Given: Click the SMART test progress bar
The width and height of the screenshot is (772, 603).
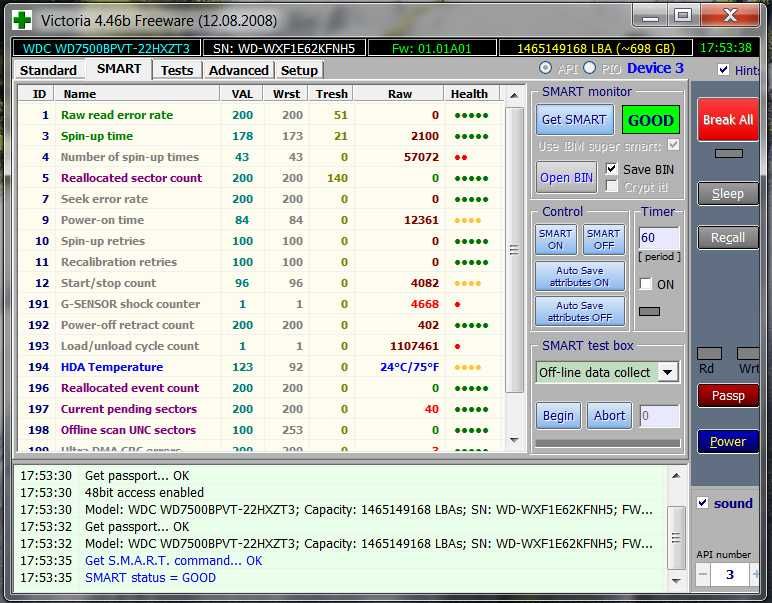Looking at the screenshot, I should pyautogui.click(x=608, y=443).
